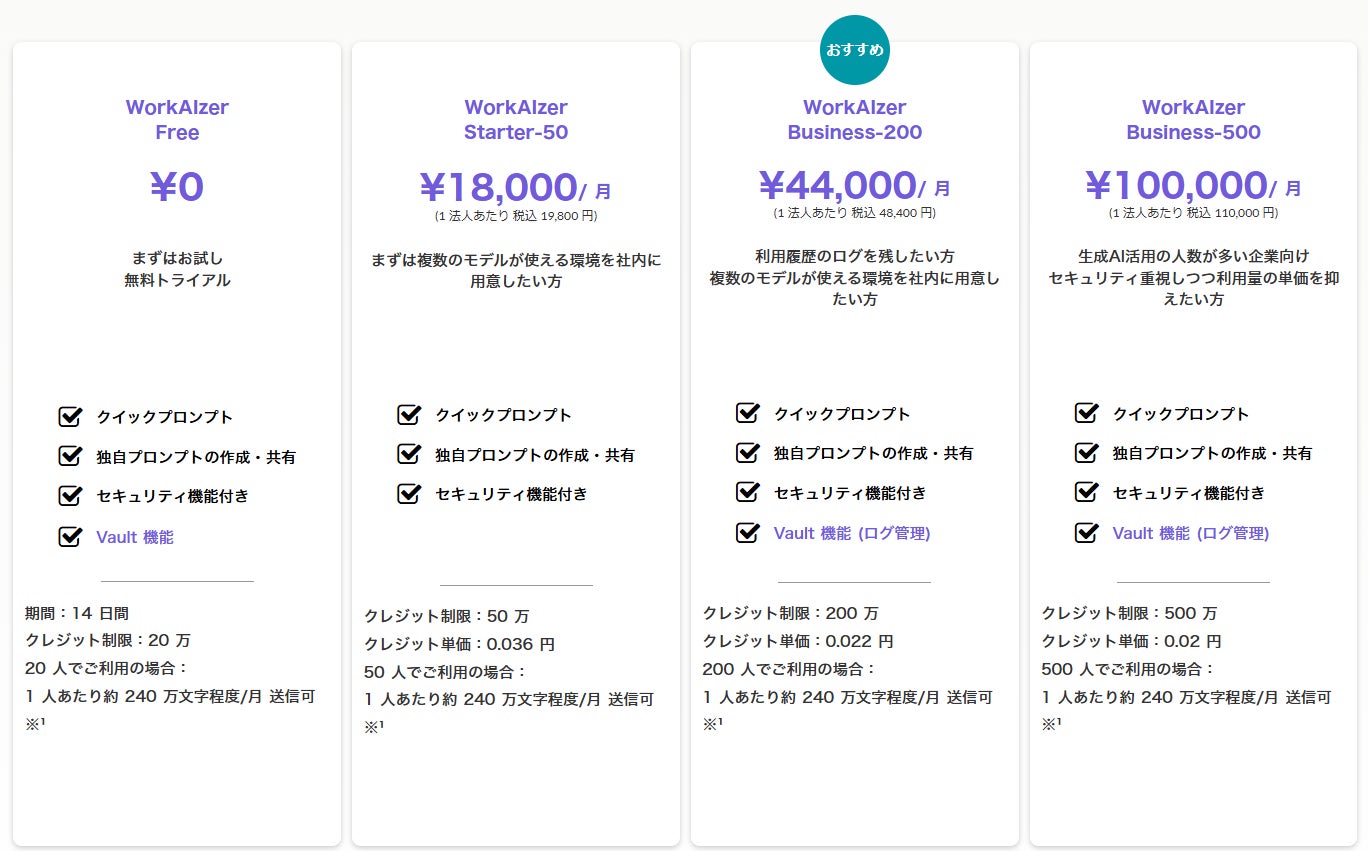1368x851 pixels.
Task: Click the セキュリティ機能付き checkmark in Starter-50 plan
Action: click(408, 494)
